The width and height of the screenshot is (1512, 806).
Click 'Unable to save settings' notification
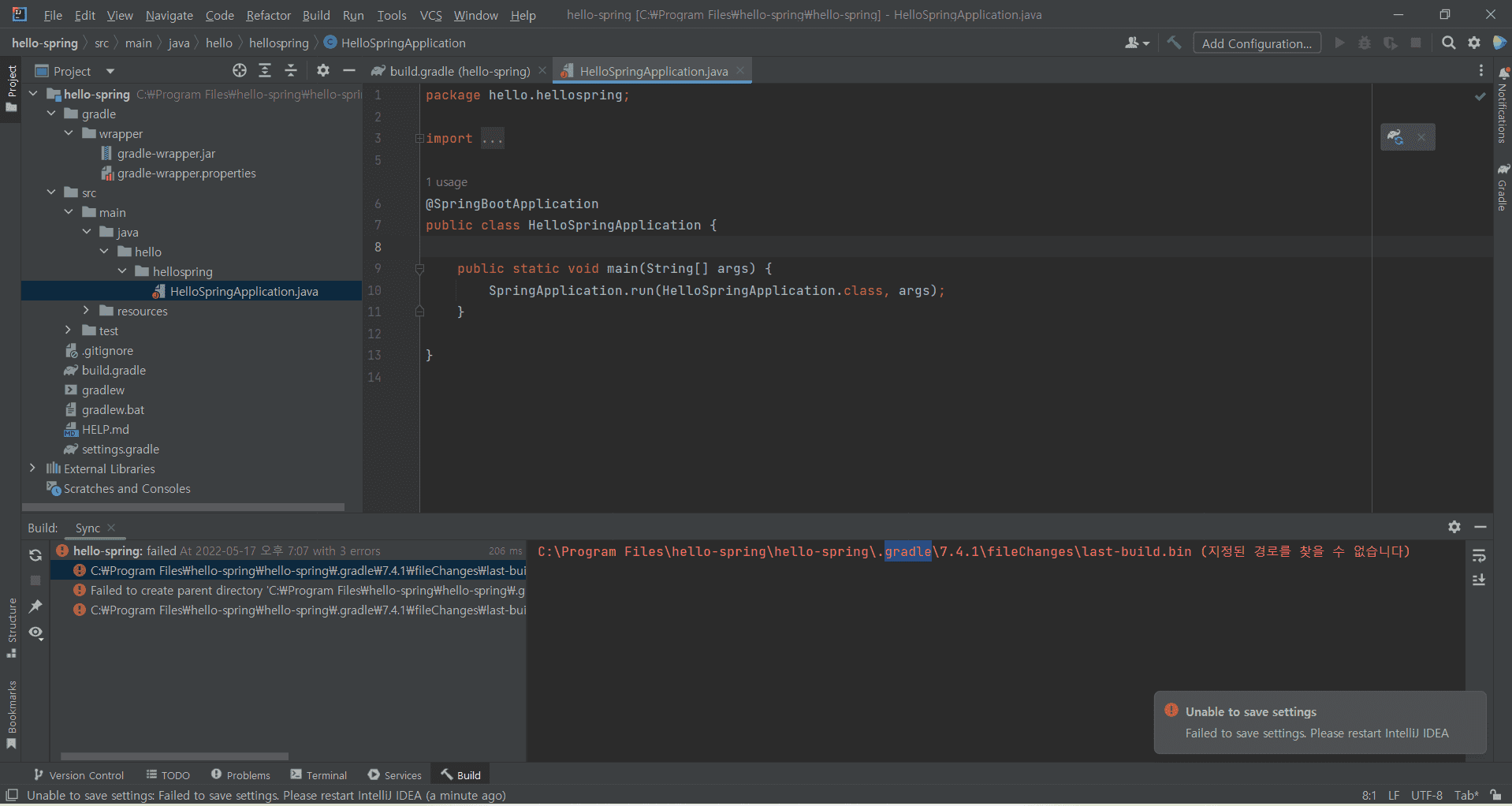(x=1320, y=722)
